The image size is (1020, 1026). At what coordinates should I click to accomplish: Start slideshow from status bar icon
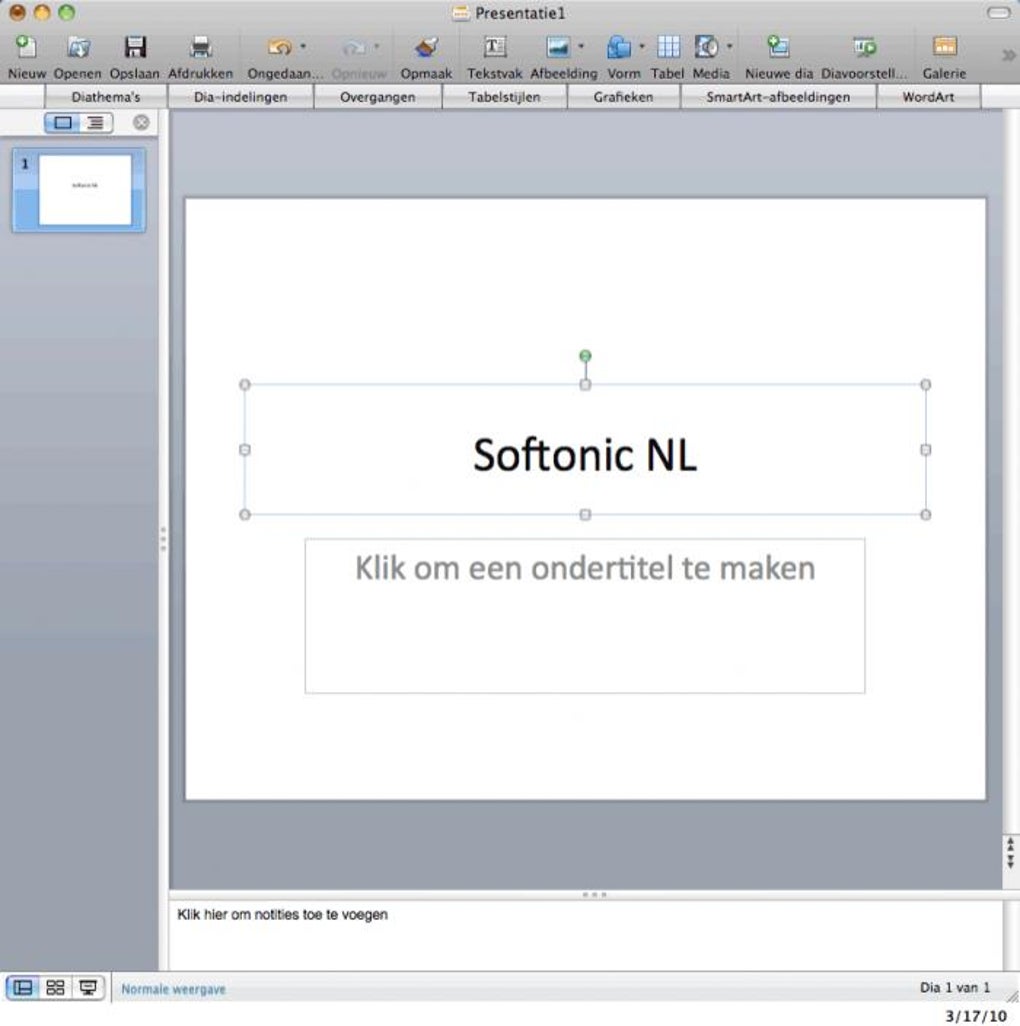click(88, 987)
